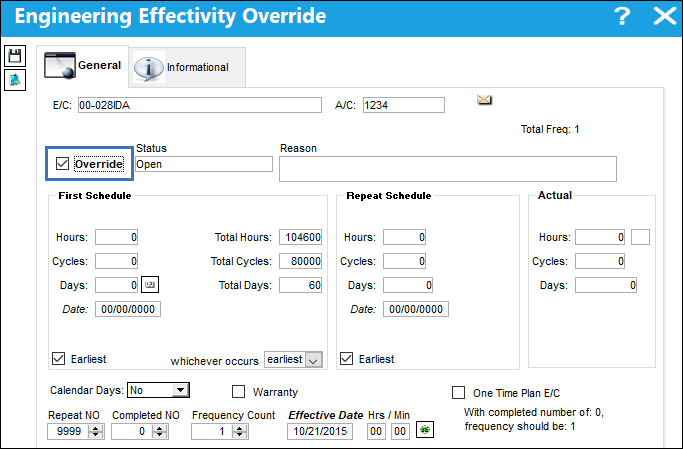Open the Informational tab
The image size is (683, 449).
(x=187, y=68)
